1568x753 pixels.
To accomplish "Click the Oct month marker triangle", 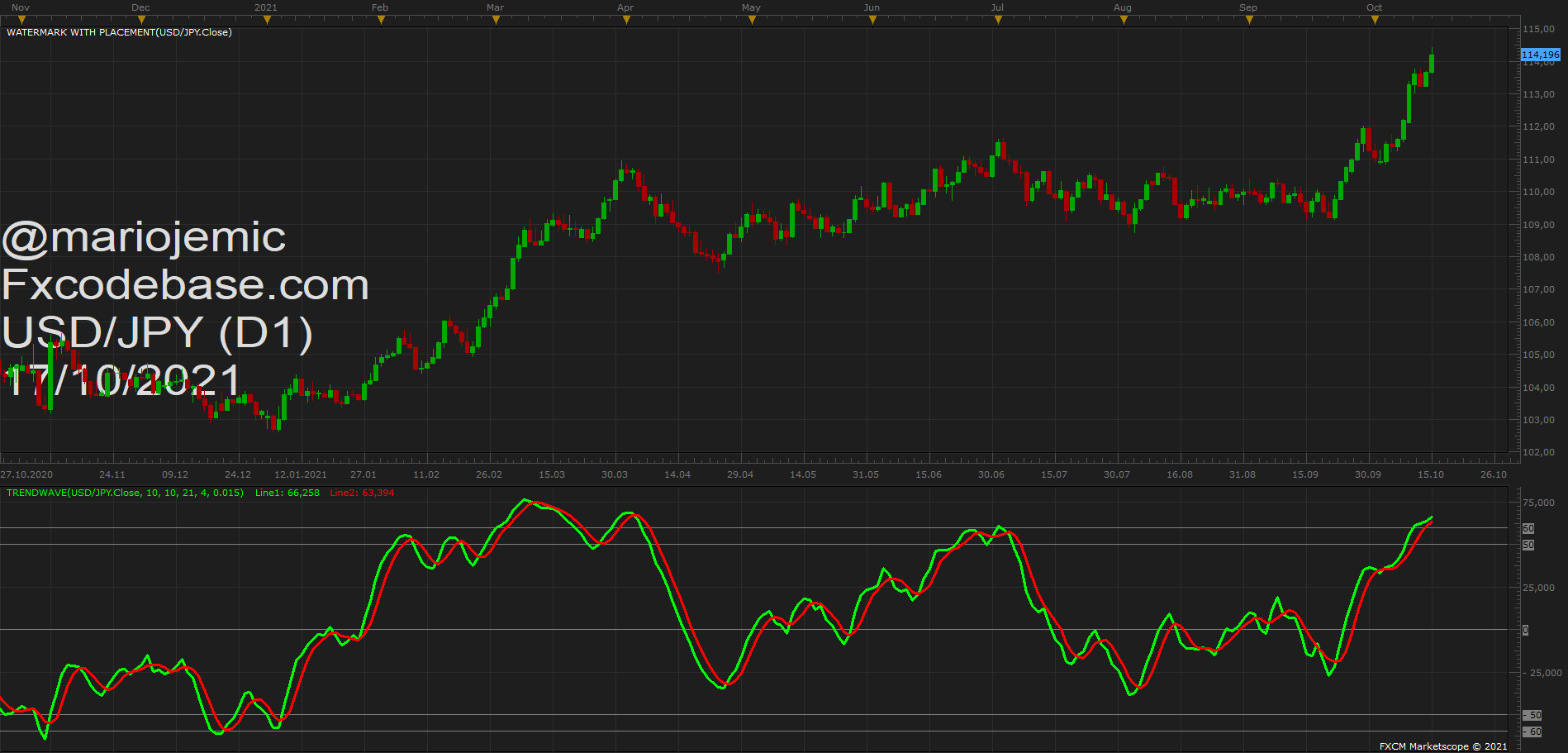I will [x=1375, y=20].
